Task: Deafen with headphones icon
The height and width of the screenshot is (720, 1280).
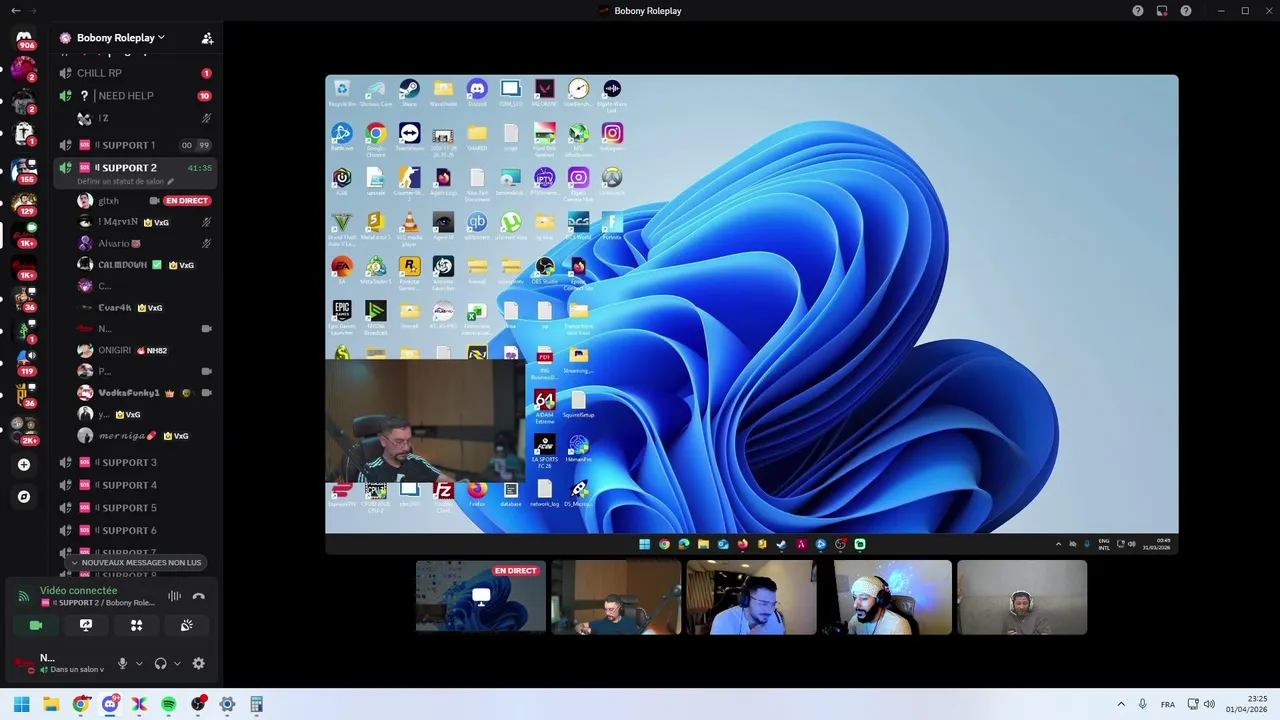Action: pyautogui.click(x=161, y=663)
